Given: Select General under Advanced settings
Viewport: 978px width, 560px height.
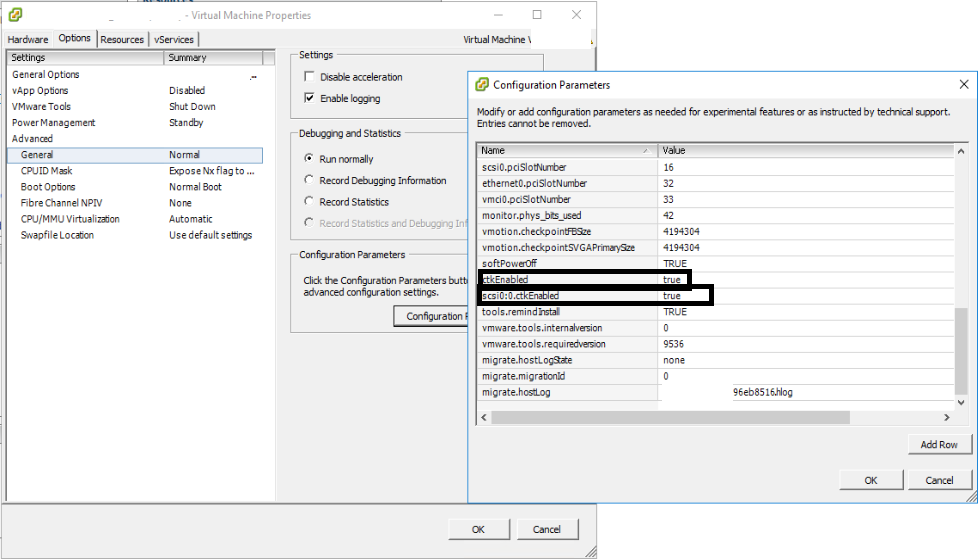Looking at the screenshot, I should 135,155.
